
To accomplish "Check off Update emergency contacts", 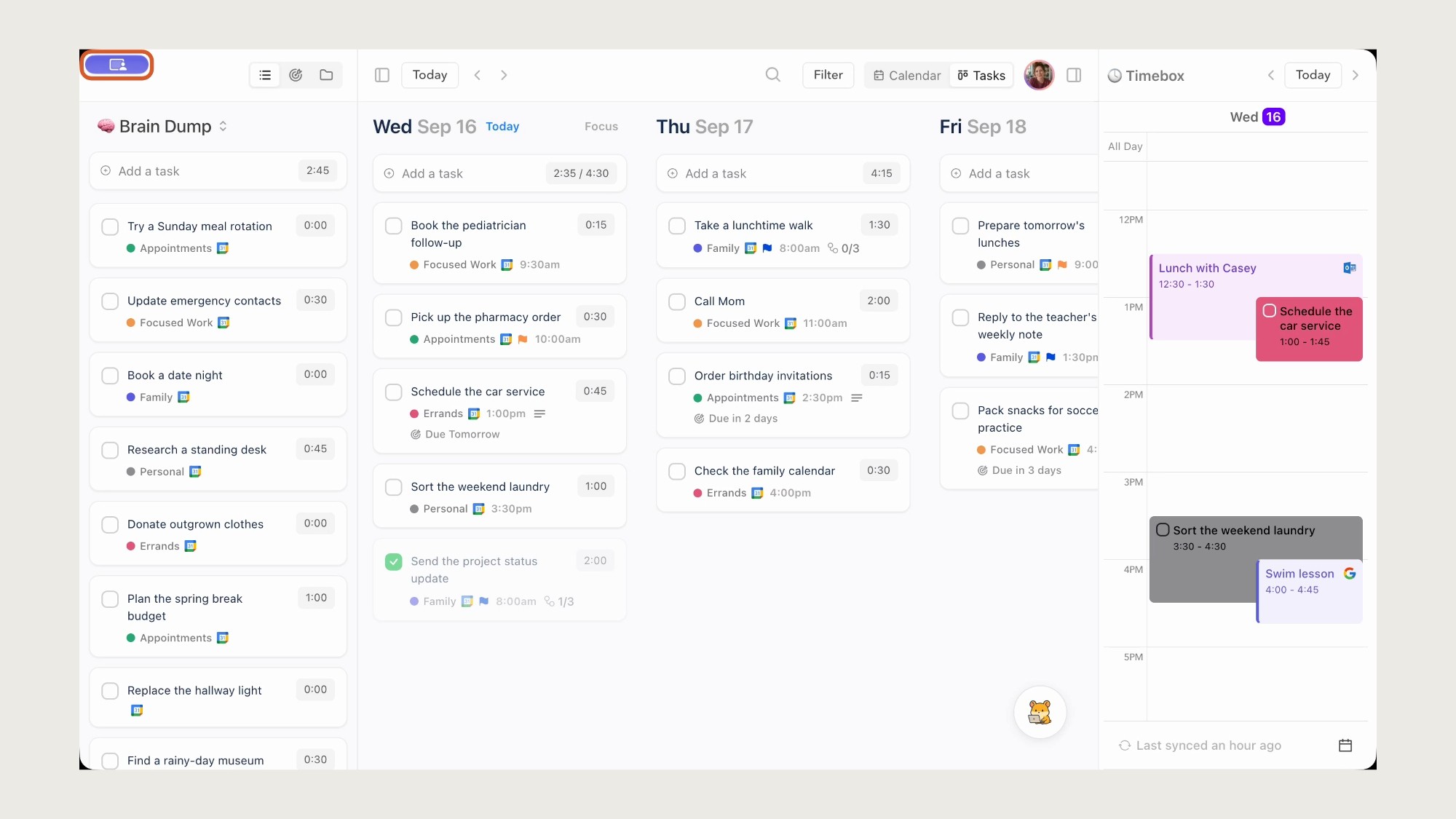I will (x=110, y=301).
